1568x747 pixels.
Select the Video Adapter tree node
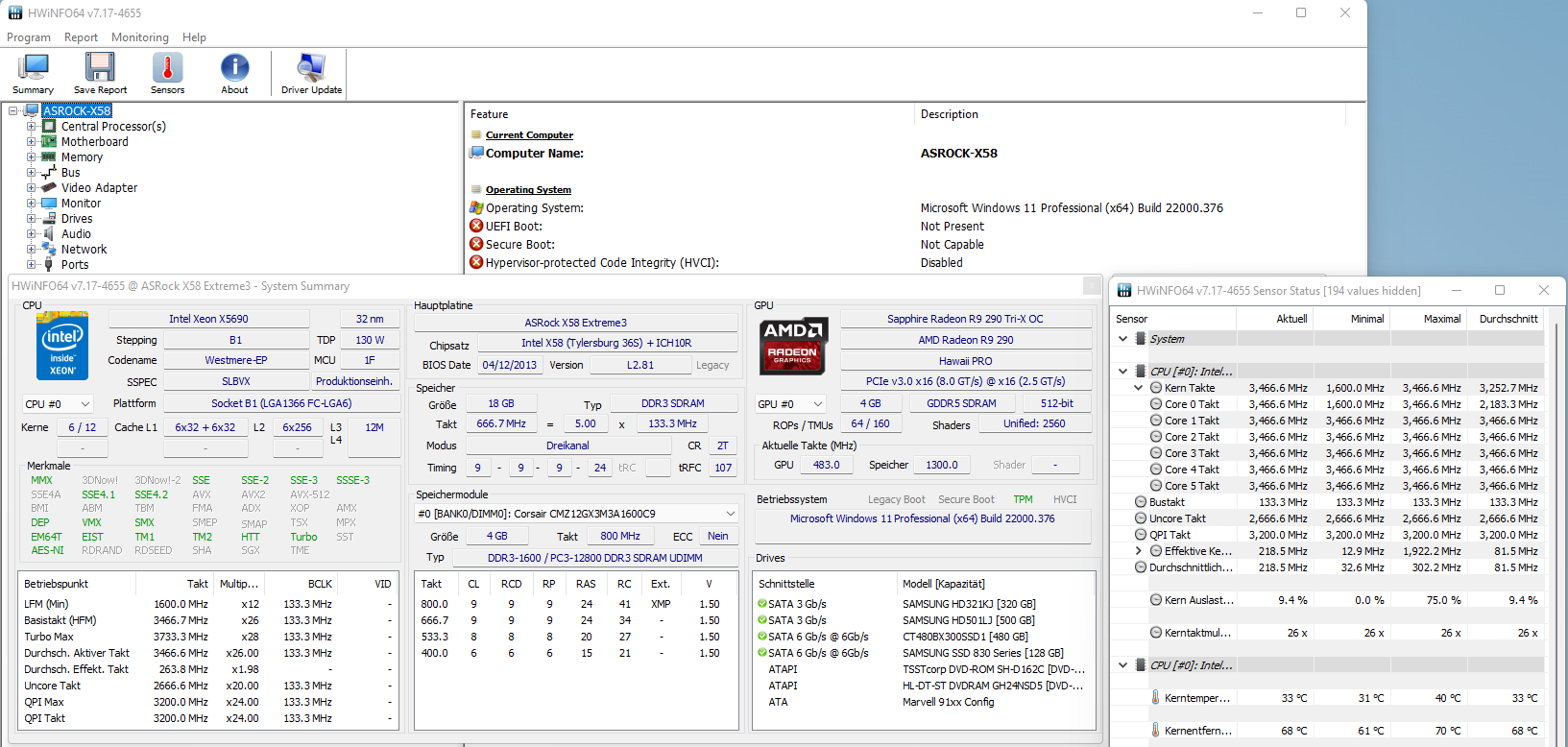point(99,188)
